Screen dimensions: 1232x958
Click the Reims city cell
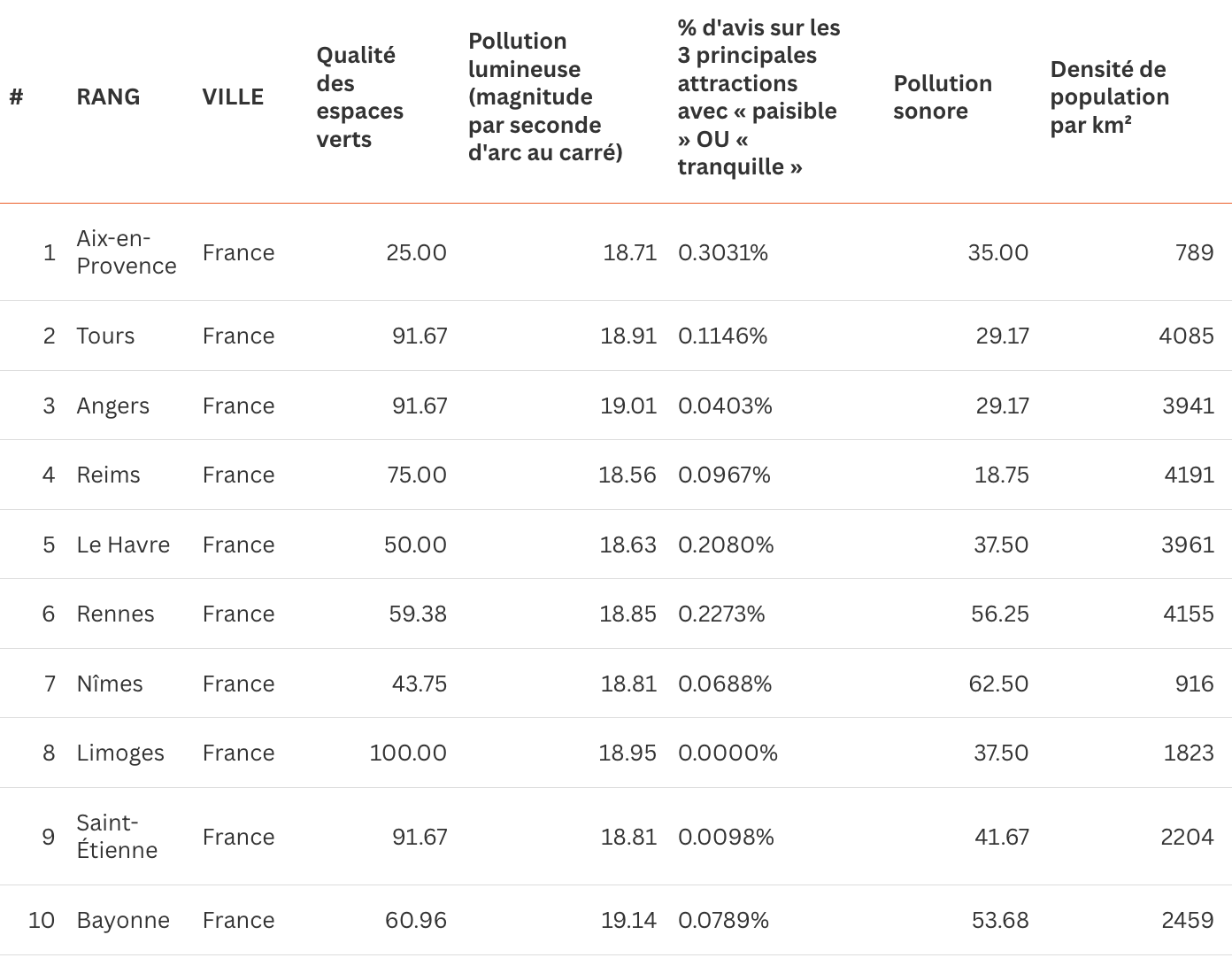(x=108, y=475)
